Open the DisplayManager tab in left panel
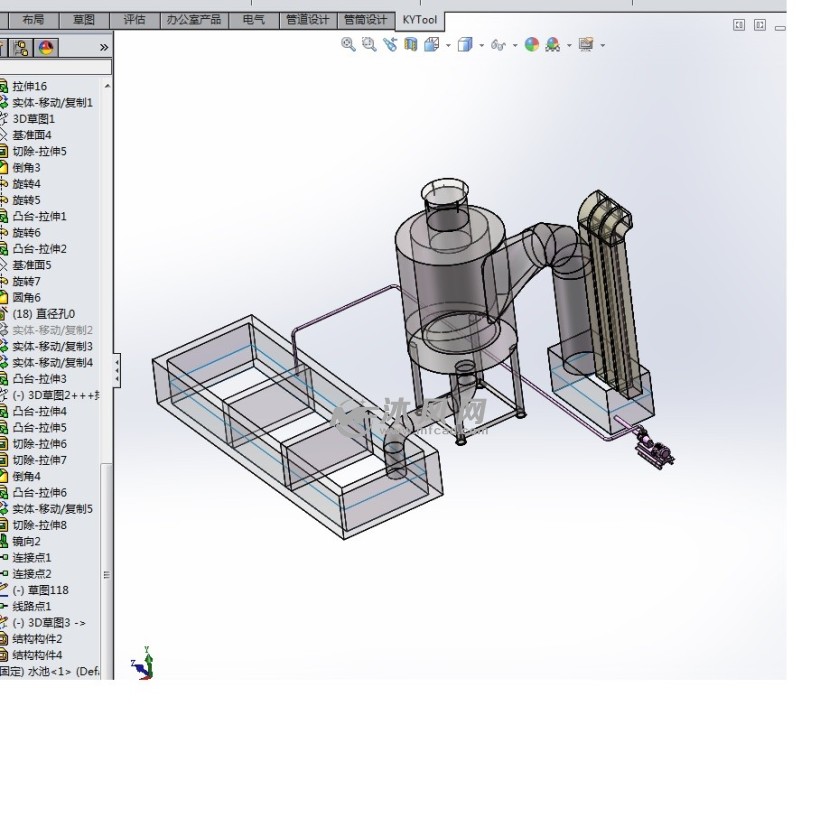Image resolution: width=820 pixels, height=836 pixels. coord(45,47)
